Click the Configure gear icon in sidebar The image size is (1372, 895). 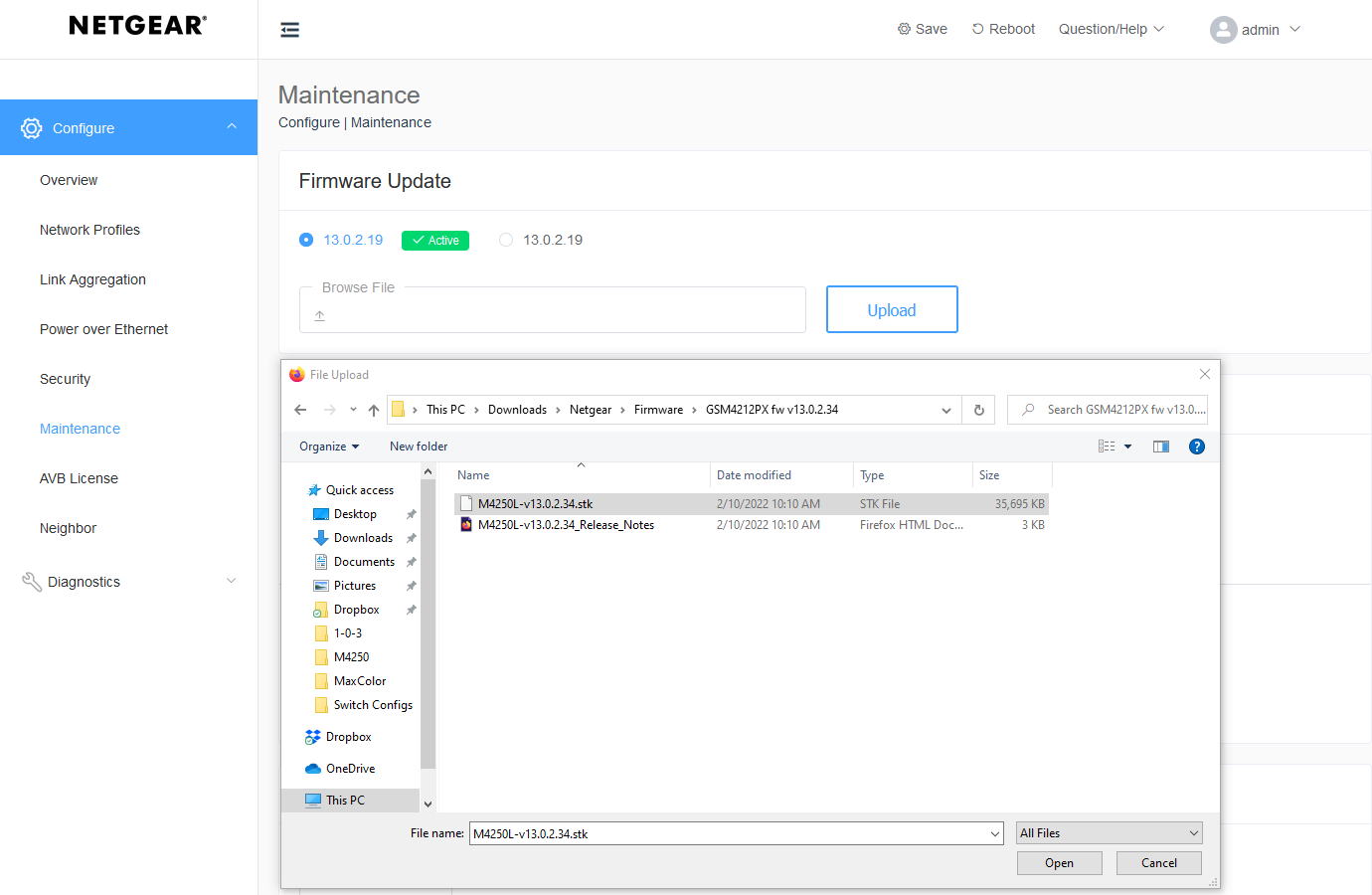pos(32,128)
